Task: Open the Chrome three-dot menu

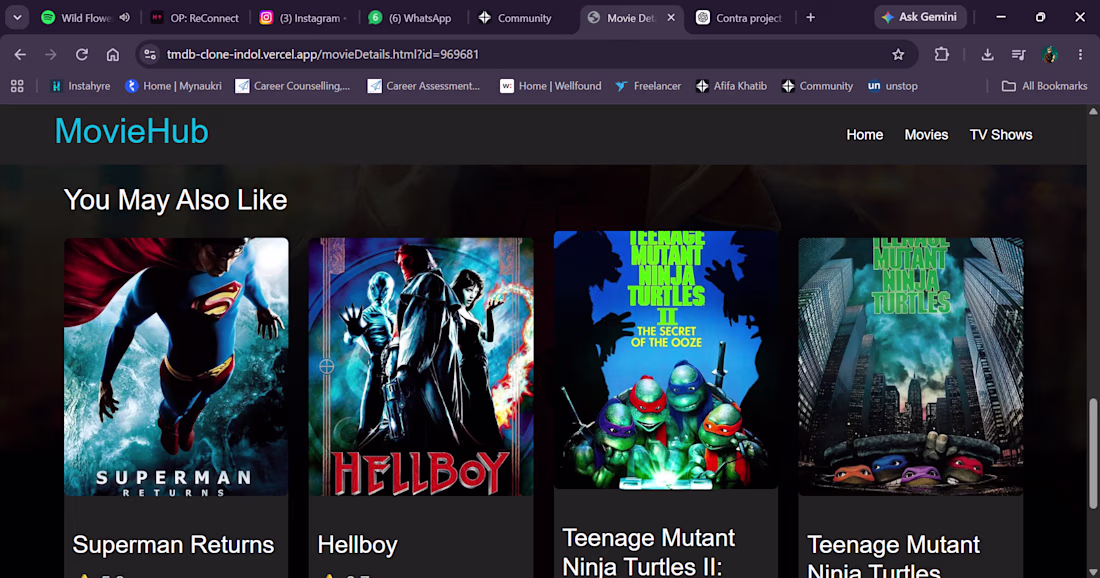Action: pos(1080,54)
